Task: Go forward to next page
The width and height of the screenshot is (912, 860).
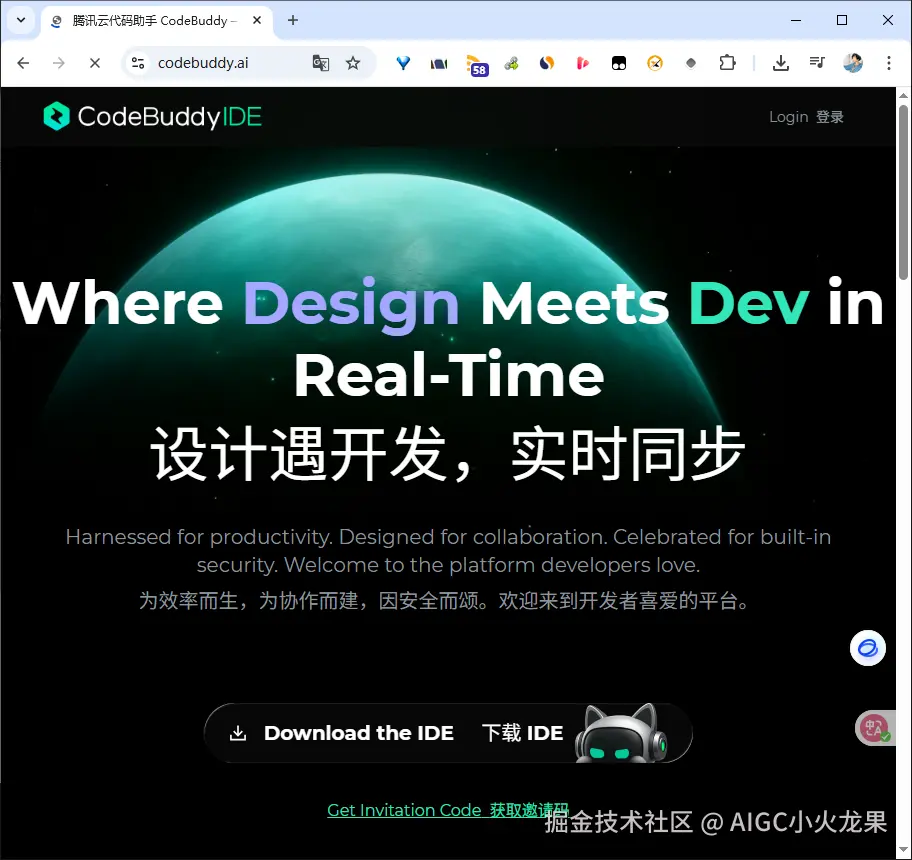Action: point(59,63)
